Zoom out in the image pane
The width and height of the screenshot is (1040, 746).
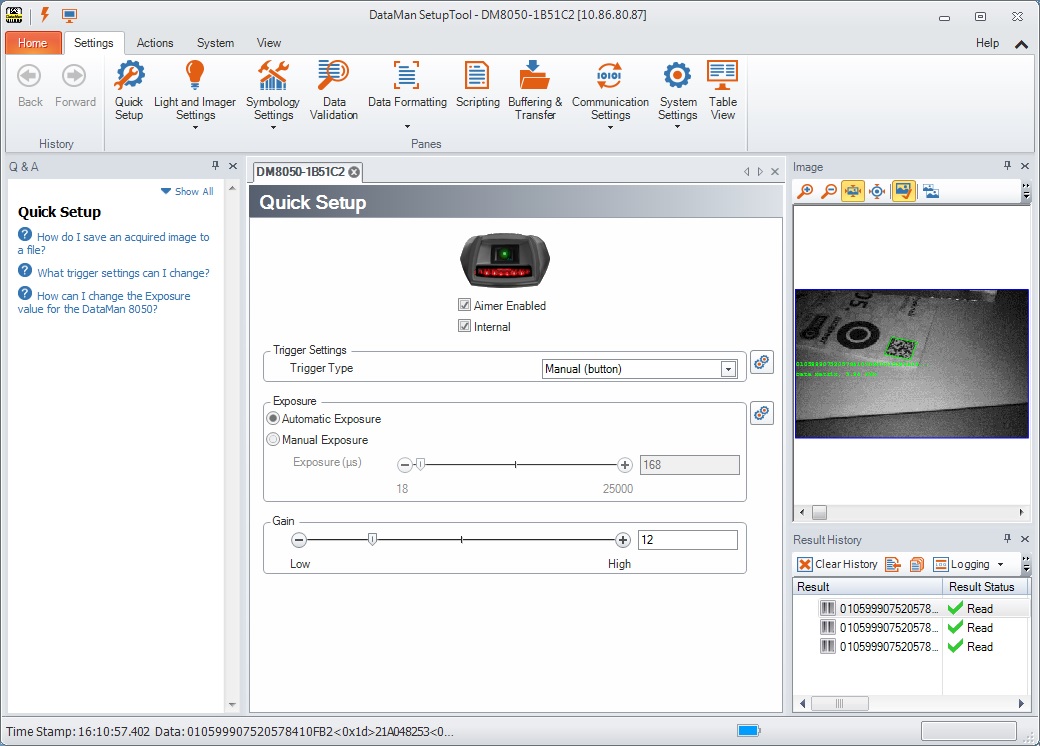(829, 191)
